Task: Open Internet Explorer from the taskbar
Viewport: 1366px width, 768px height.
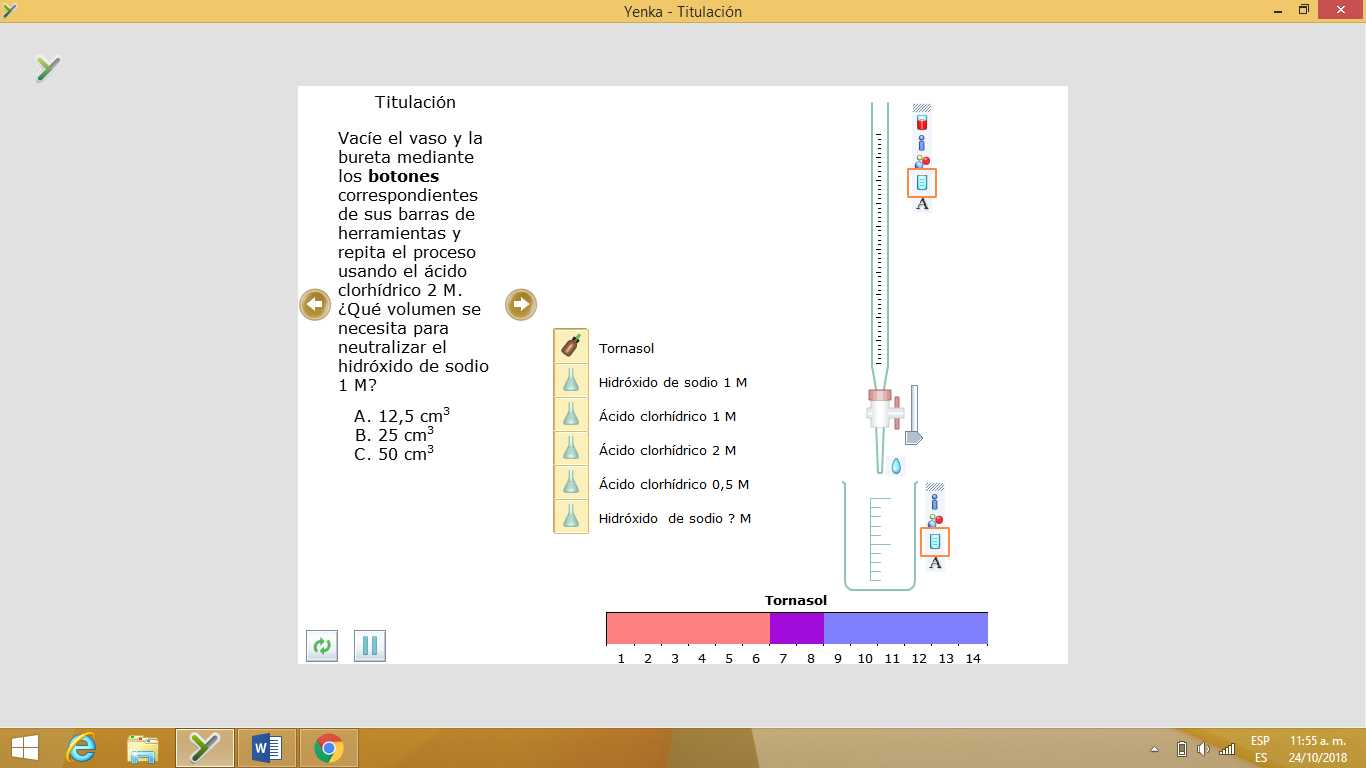Action: [x=82, y=747]
